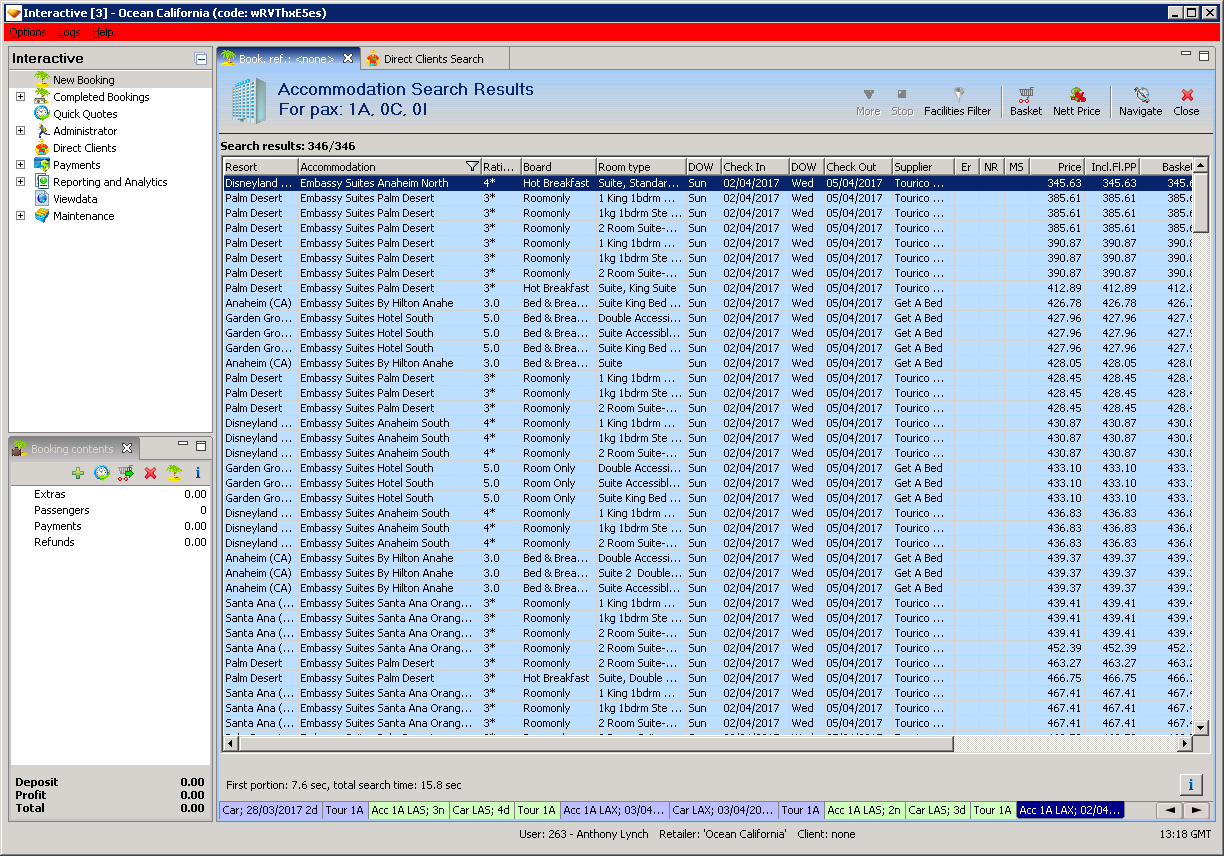The width and height of the screenshot is (1224, 856).
Task: Click the red X delete icon in Booking contents
Action: (x=150, y=473)
